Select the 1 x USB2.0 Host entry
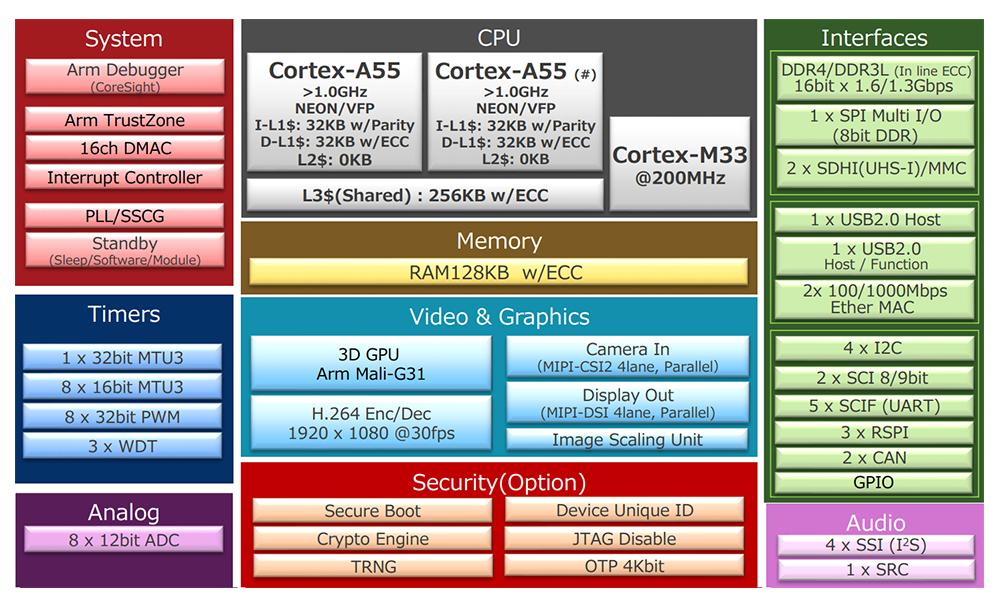The height and width of the screenshot is (599, 1000). pos(875,219)
